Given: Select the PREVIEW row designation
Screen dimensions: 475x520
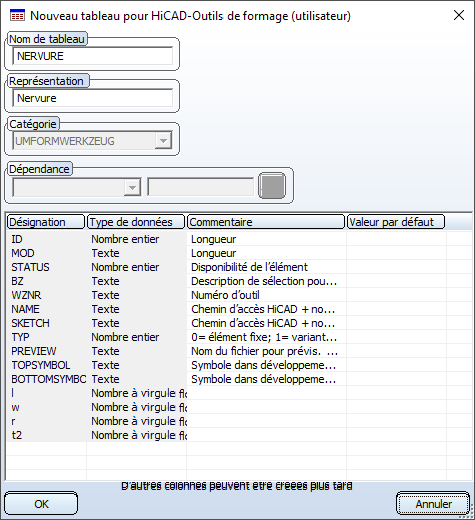Looking at the screenshot, I should tap(34, 351).
